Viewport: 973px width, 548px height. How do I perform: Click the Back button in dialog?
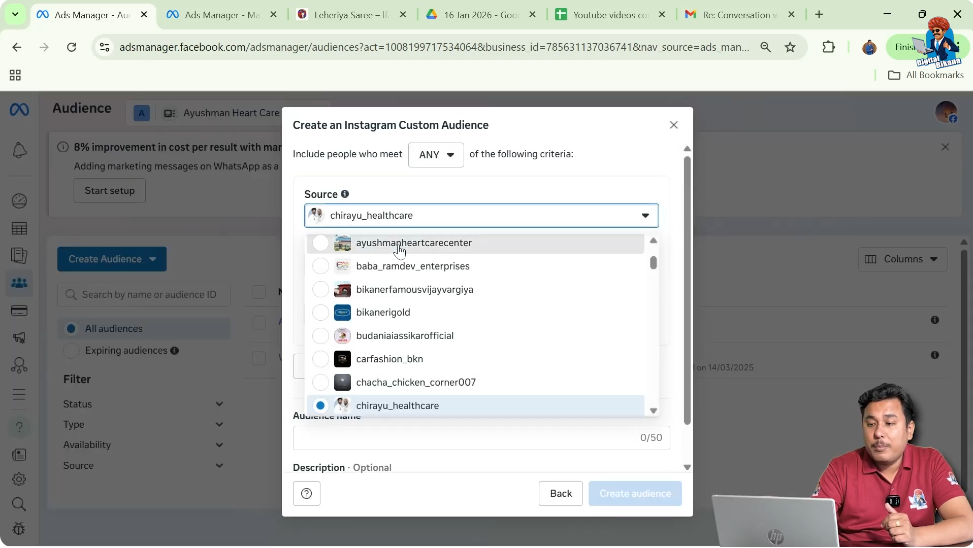click(561, 493)
